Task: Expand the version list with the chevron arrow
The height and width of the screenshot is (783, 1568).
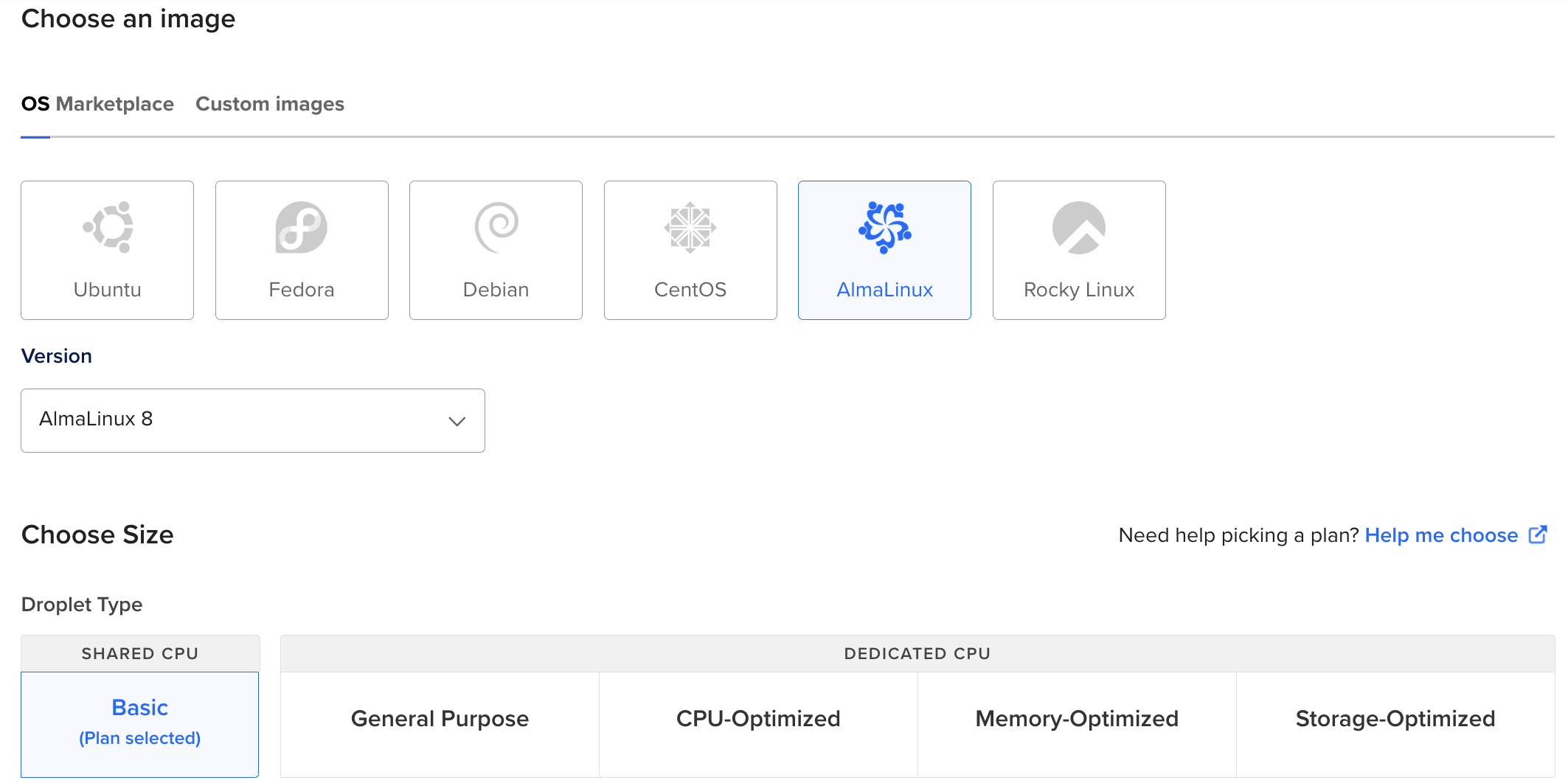Action: (x=457, y=421)
